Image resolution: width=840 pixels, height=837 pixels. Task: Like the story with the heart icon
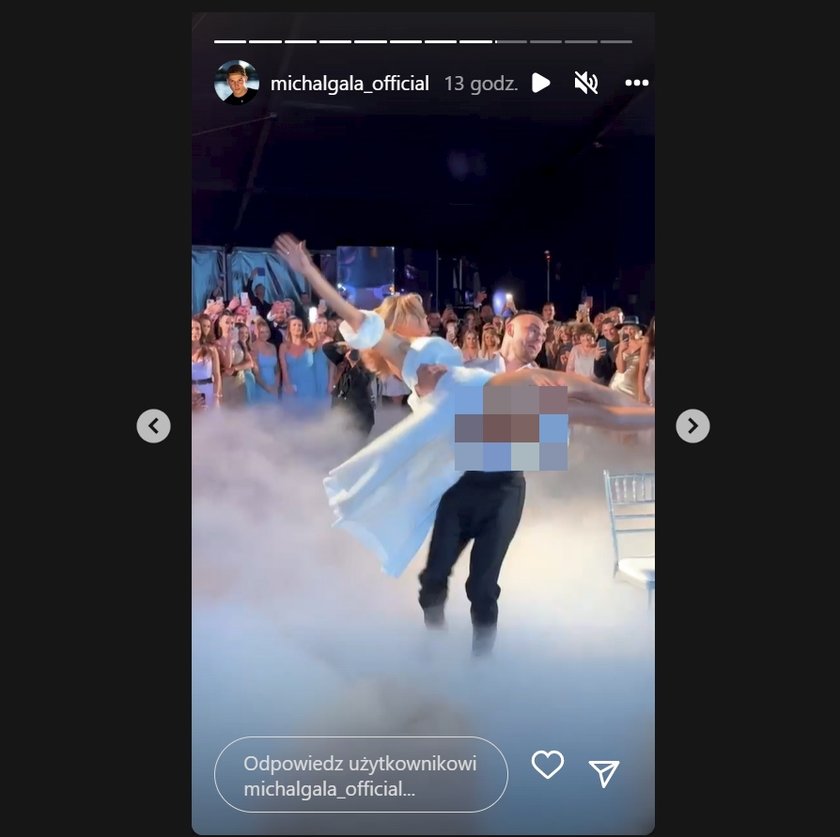pos(548,764)
